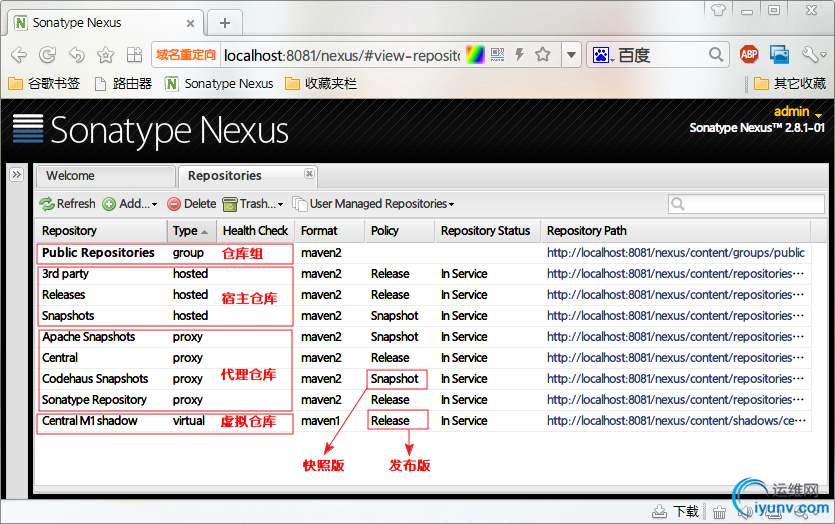Click the Delete repository button
Screen dimensions: 835x524
(192, 204)
